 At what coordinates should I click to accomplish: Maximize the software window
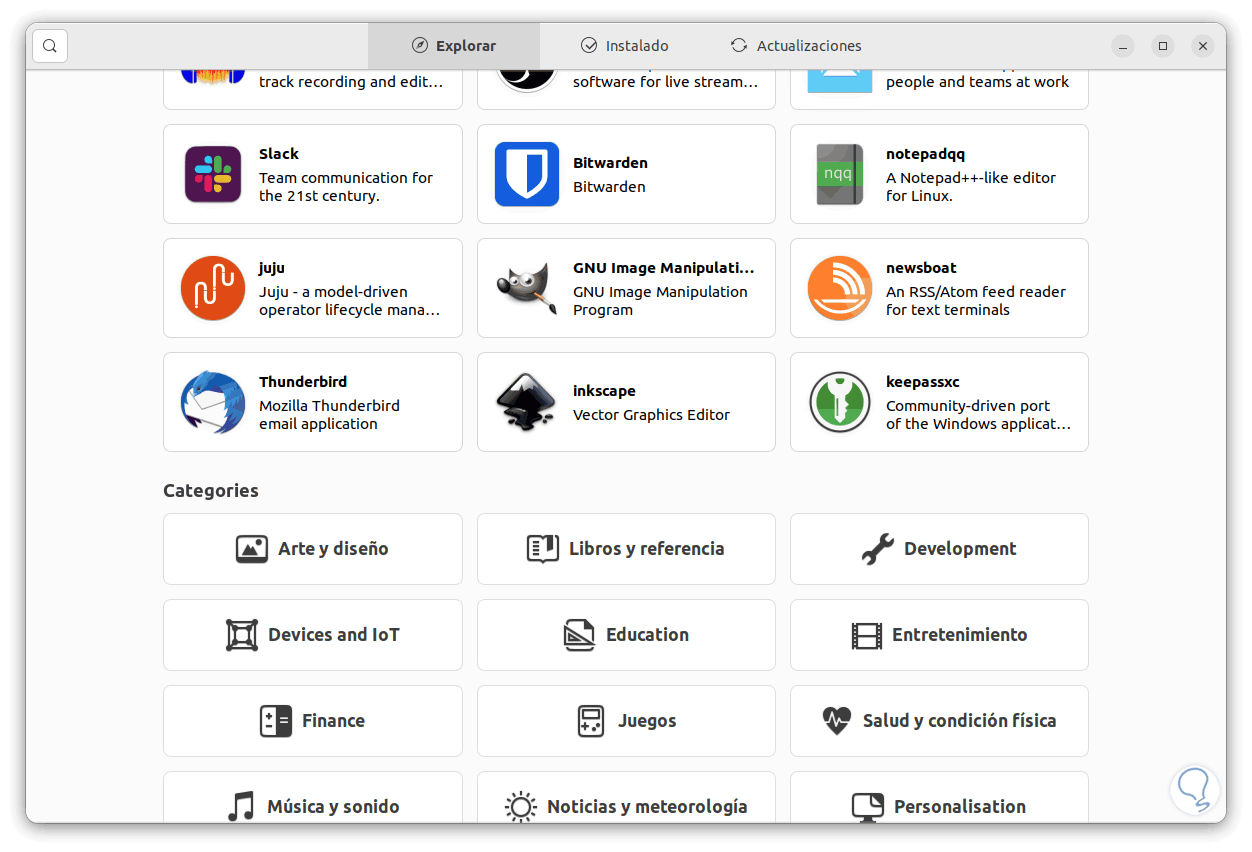1163,46
